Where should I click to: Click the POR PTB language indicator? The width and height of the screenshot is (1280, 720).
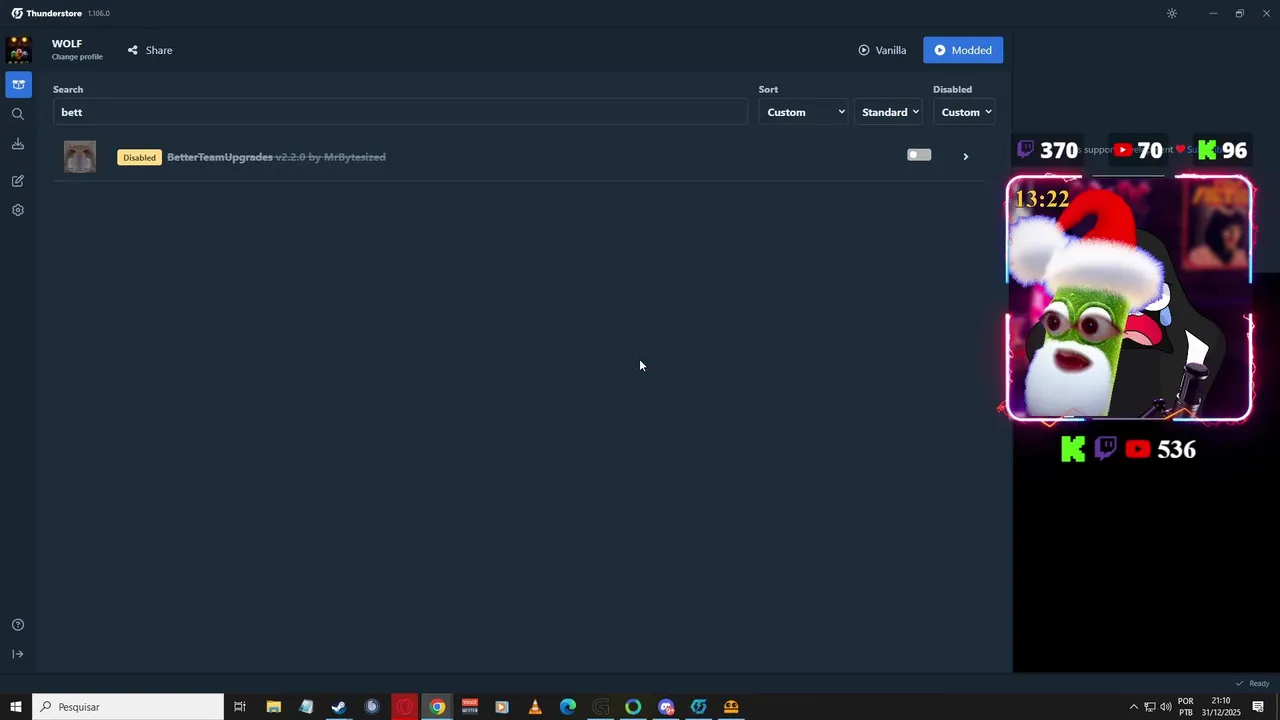[1186, 707]
